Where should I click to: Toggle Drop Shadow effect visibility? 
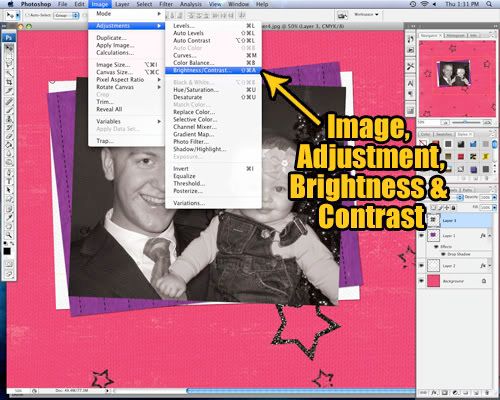coord(443,254)
